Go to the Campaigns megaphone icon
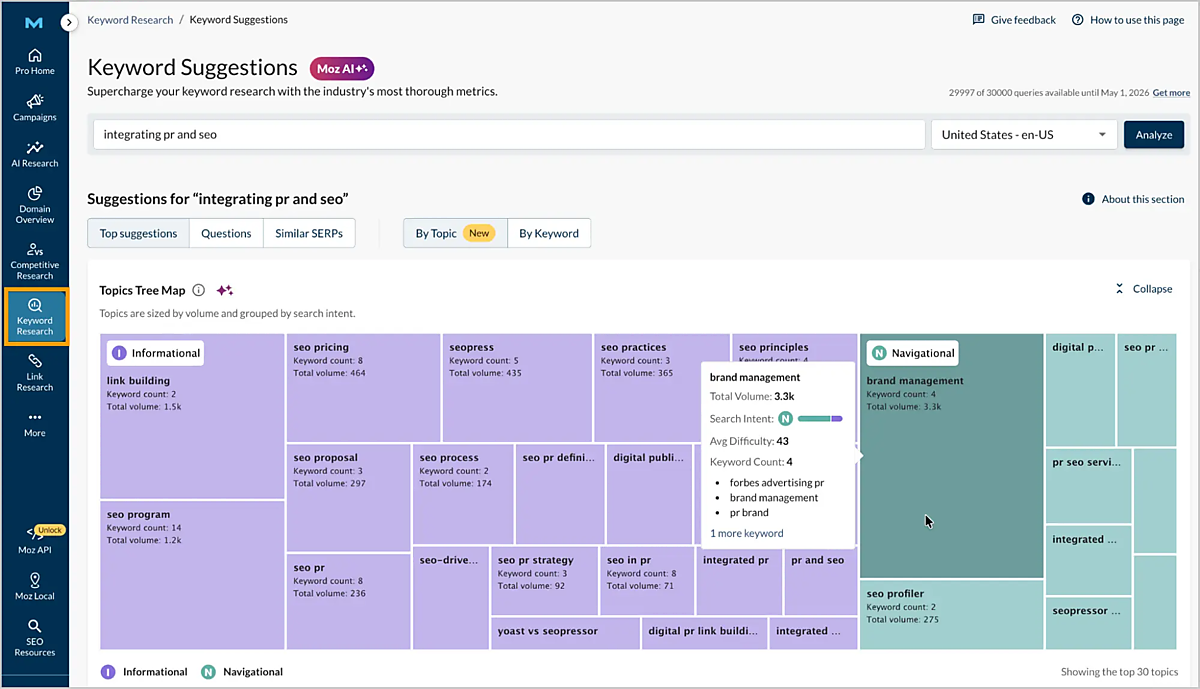This screenshot has height=689, width=1200. (x=34, y=101)
